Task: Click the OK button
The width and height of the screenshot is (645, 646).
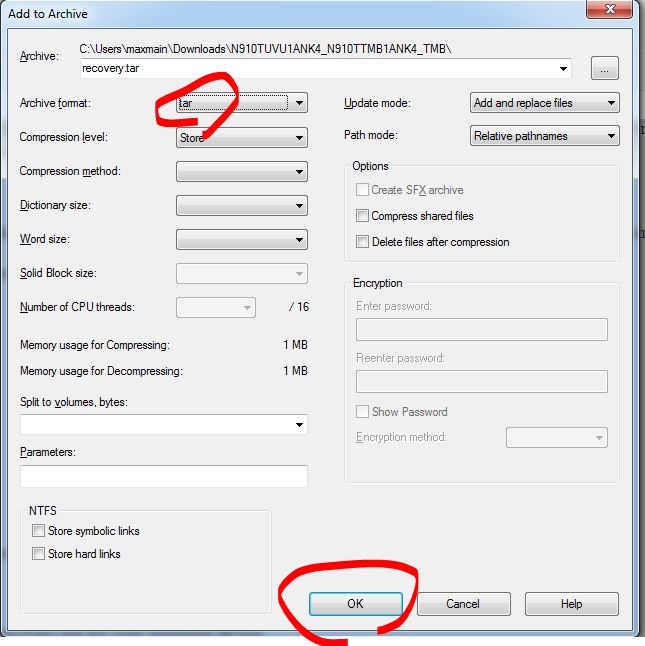Action: coord(355,604)
